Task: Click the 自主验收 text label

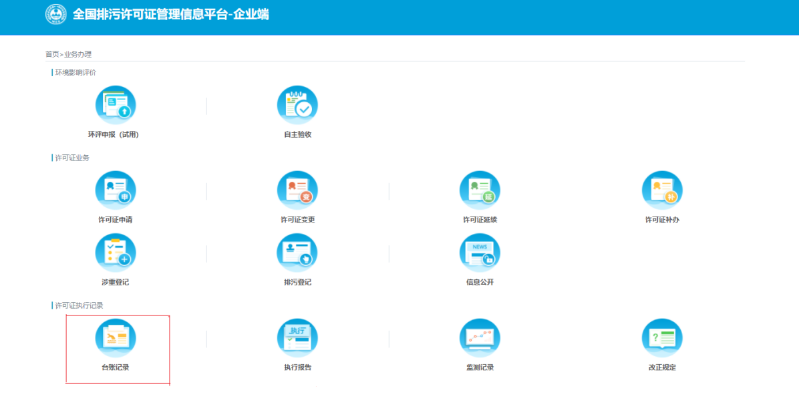Action: tap(297, 133)
